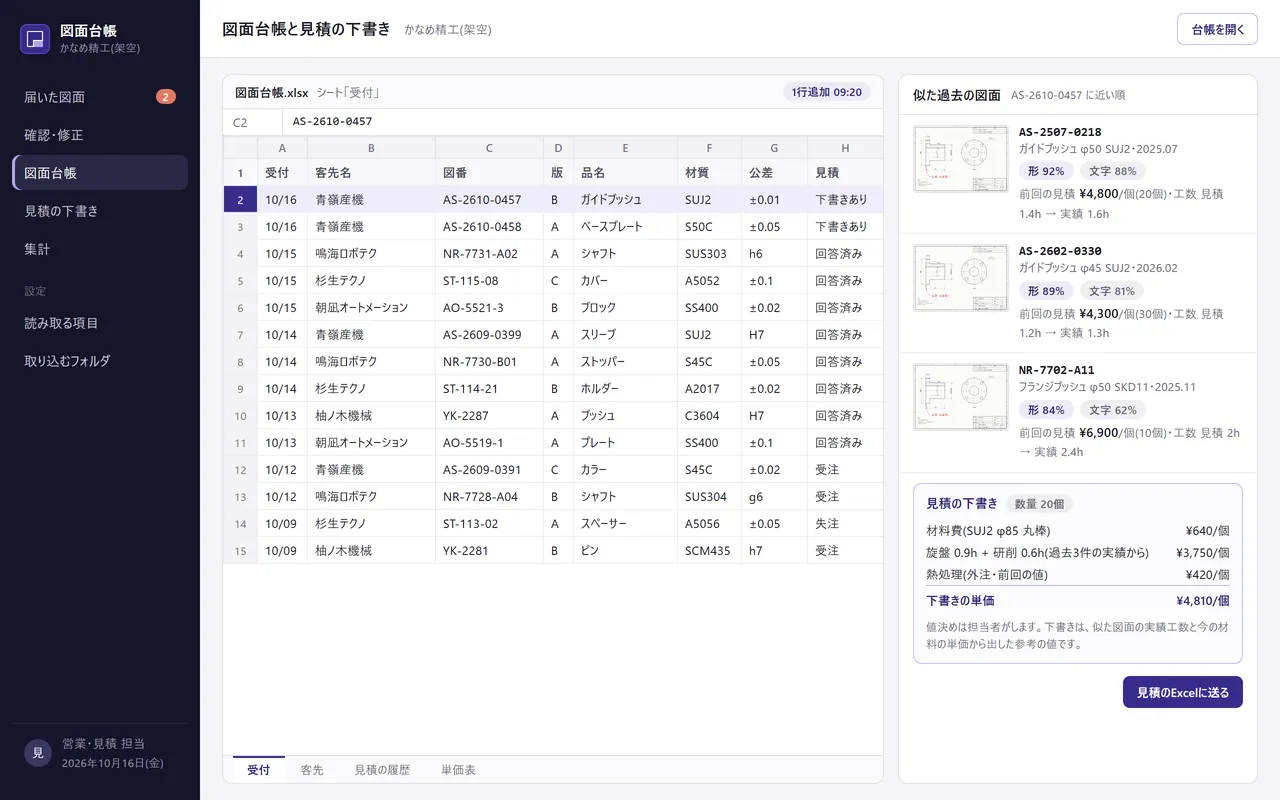Viewport: 1280px width, 800px height.
Task: Click the 1行追加 09:20 badge
Action: click(827, 92)
